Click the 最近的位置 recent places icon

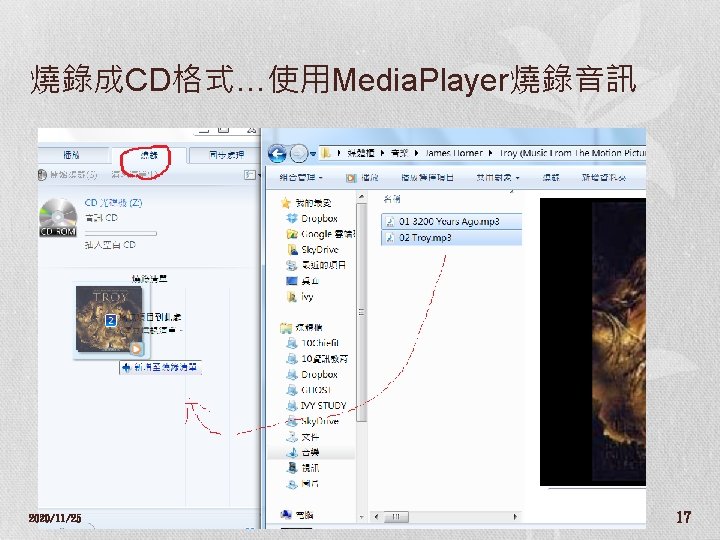point(292,265)
